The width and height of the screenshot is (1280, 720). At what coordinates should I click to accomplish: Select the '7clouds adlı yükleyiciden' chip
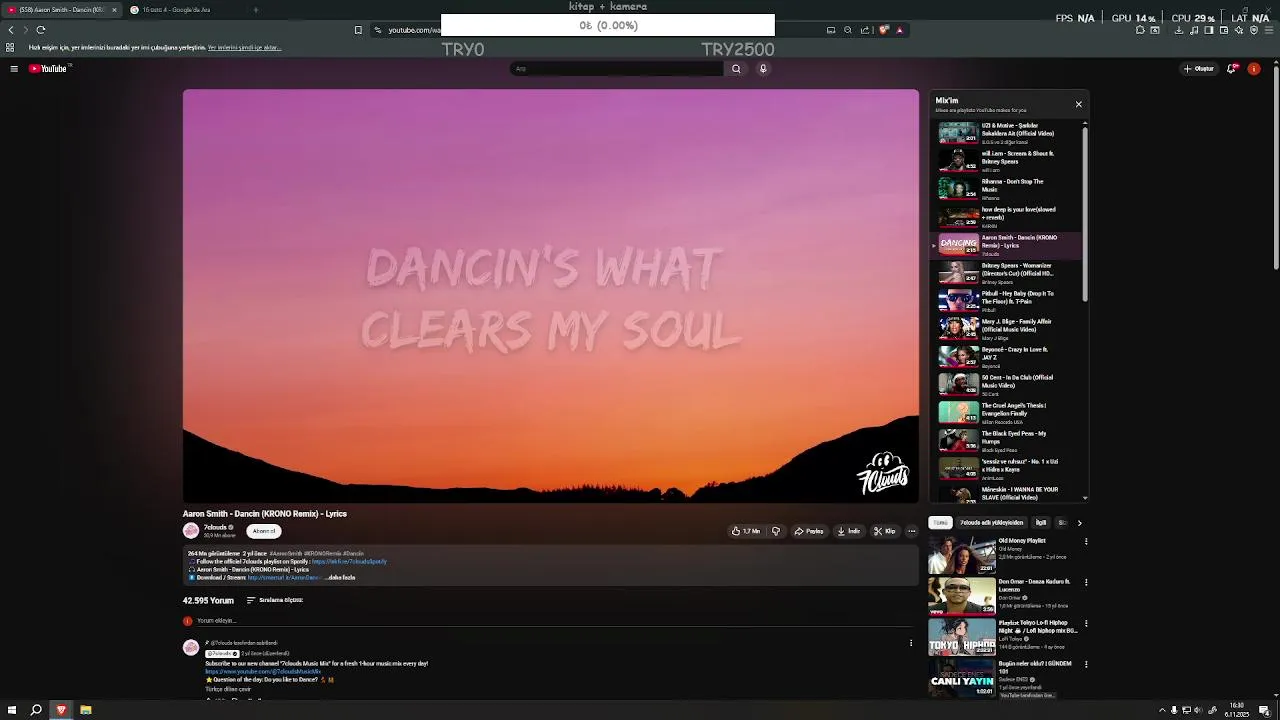(992, 523)
